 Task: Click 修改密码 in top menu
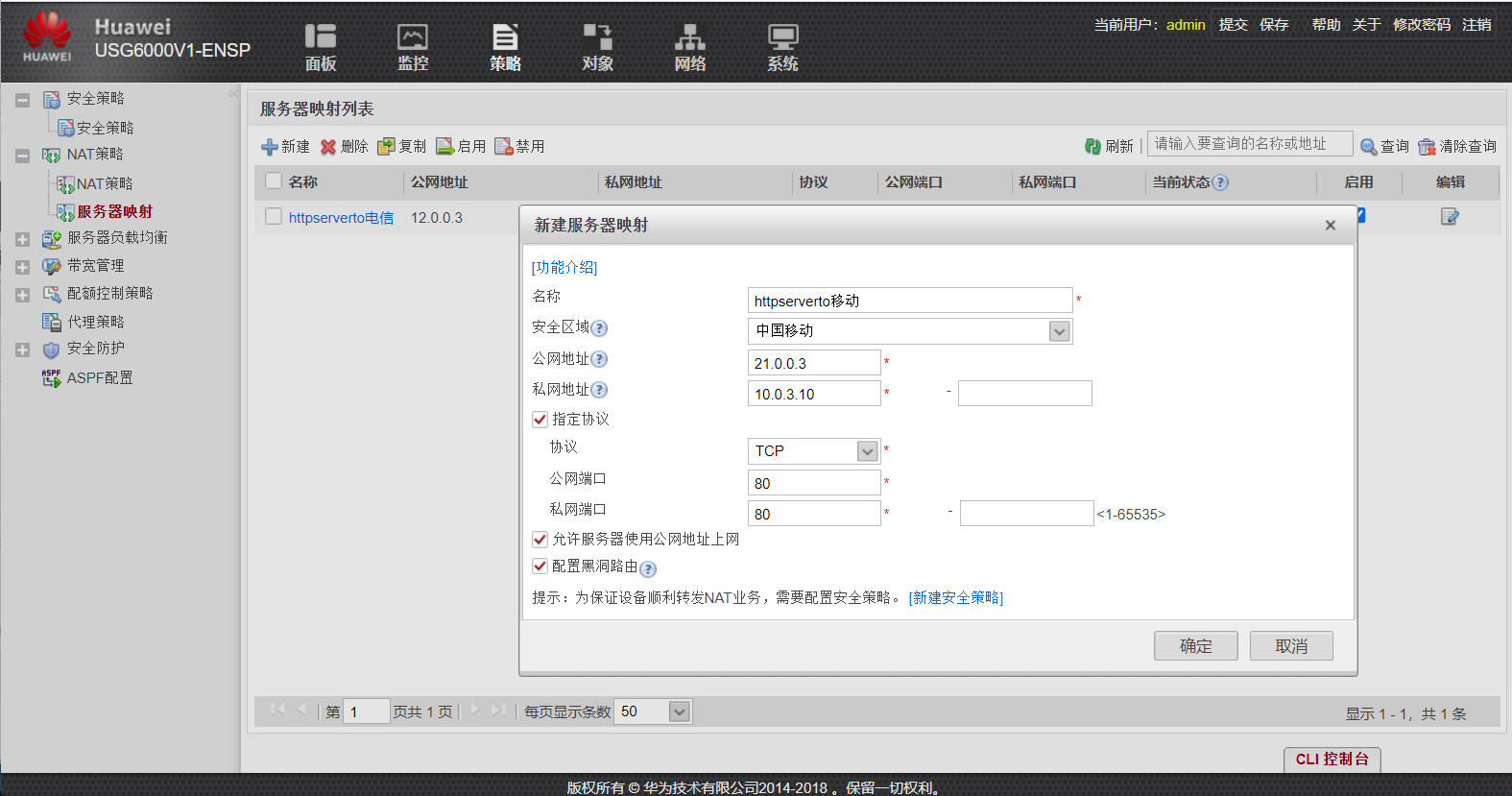tap(1422, 25)
